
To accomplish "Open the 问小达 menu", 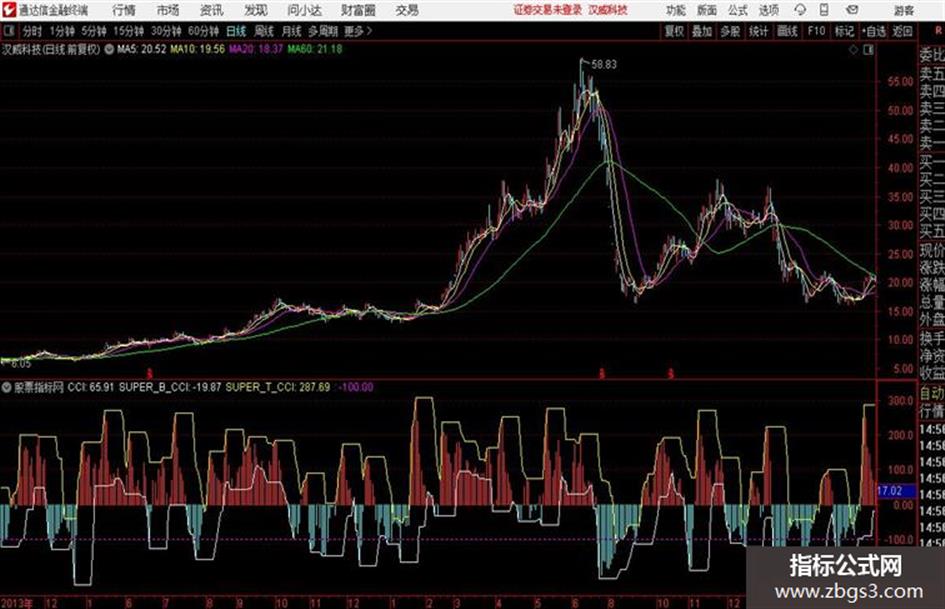I will click(x=304, y=10).
